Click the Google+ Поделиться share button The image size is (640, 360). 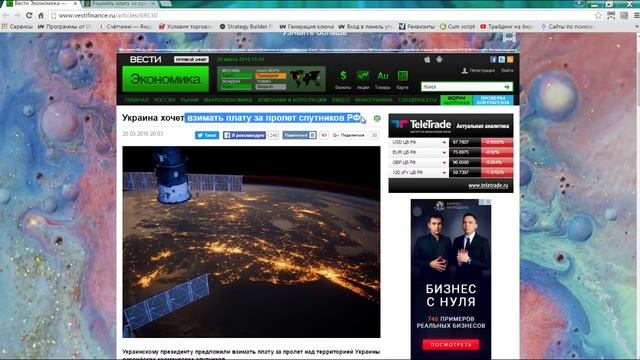pyautogui.click(x=349, y=135)
